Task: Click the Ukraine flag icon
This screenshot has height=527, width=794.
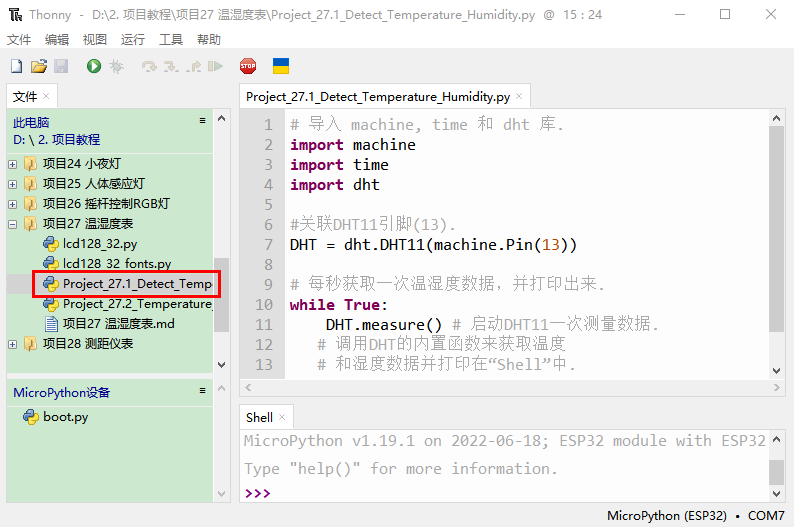Action: point(281,66)
